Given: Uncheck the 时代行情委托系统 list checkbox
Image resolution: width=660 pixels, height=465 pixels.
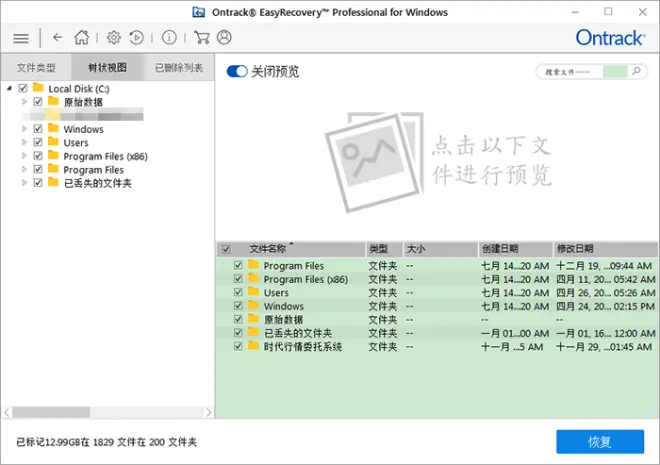Looking at the screenshot, I should click(238, 346).
